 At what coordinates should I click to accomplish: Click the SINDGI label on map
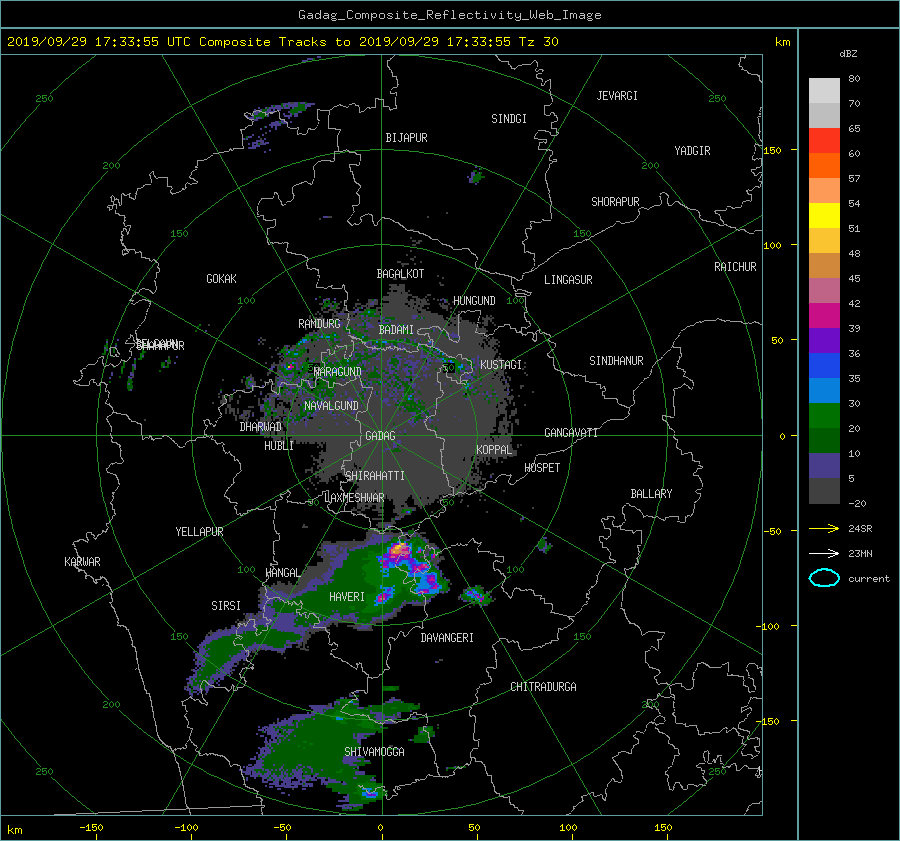509,119
